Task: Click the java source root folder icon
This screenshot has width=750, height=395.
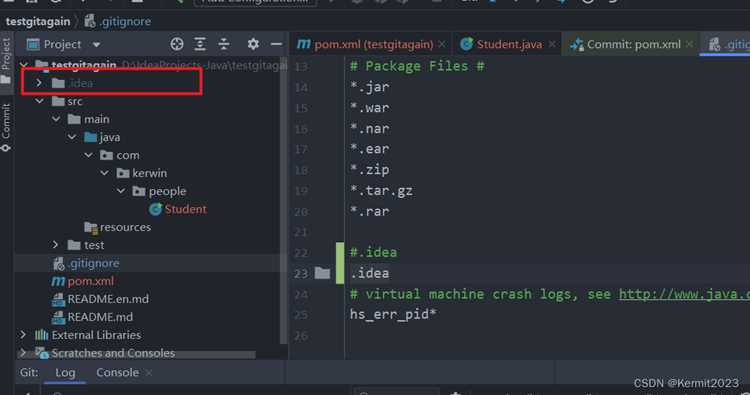Action: pyautogui.click(x=90, y=137)
